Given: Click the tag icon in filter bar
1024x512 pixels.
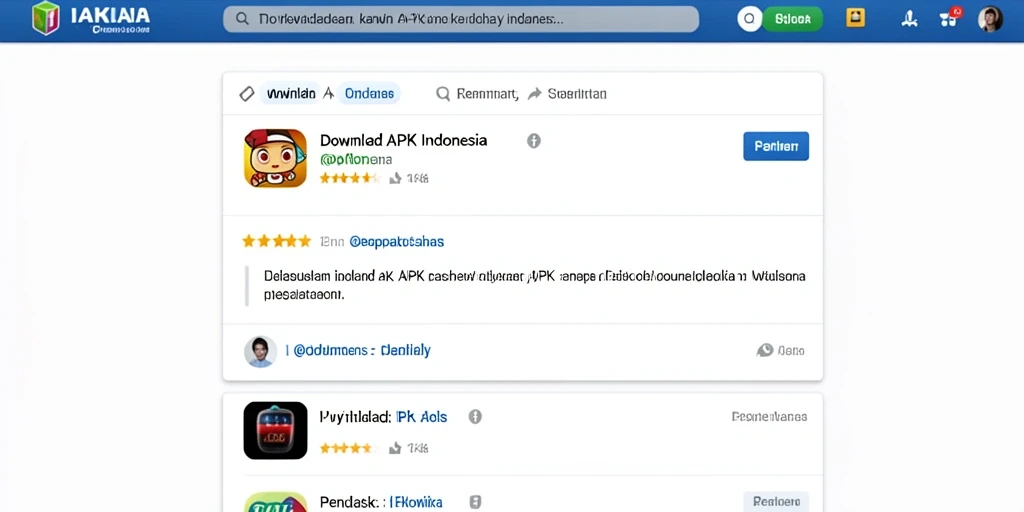Looking at the screenshot, I should point(247,94).
